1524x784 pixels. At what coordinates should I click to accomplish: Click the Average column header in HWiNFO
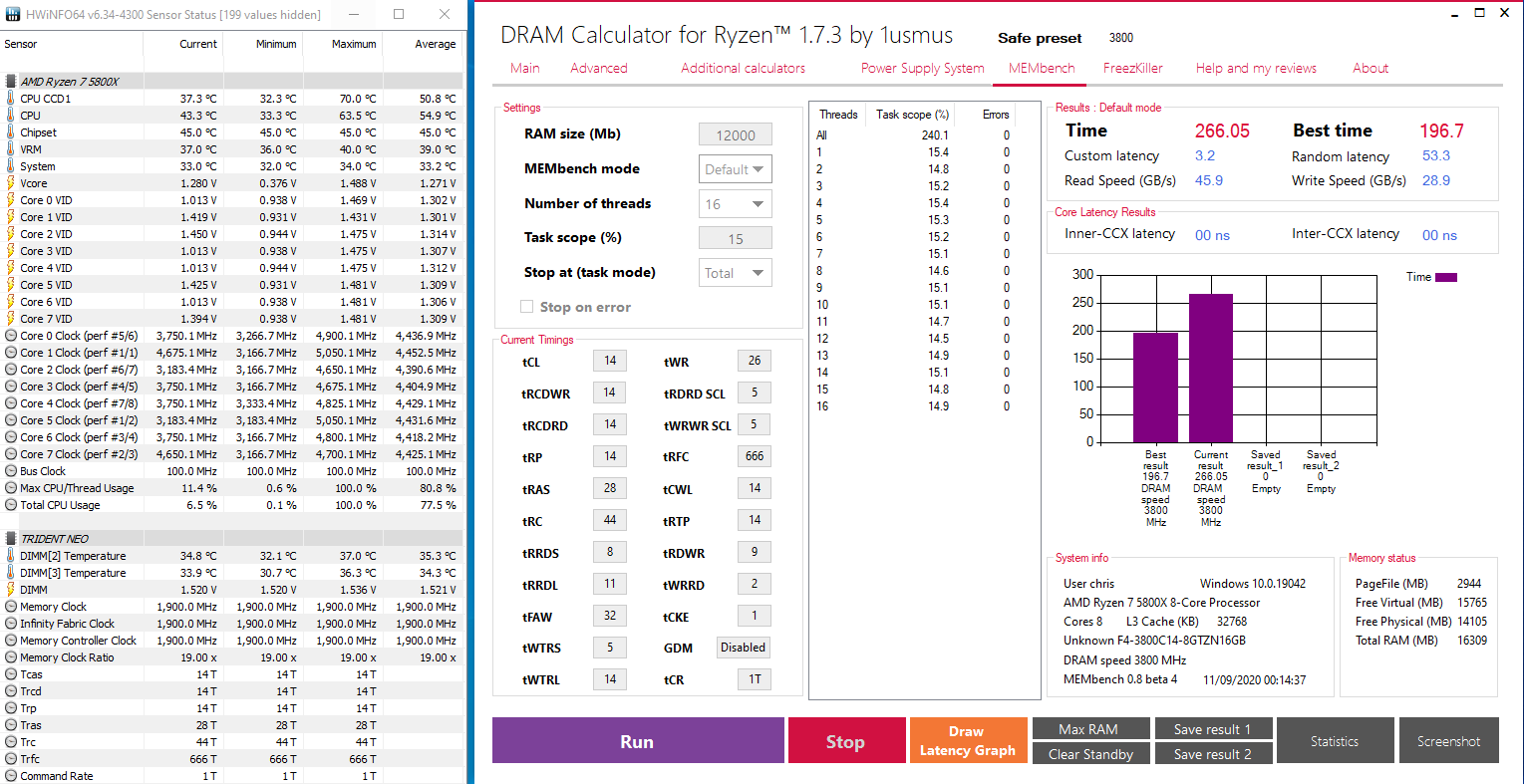pyautogui.click(x=435, y=44)
